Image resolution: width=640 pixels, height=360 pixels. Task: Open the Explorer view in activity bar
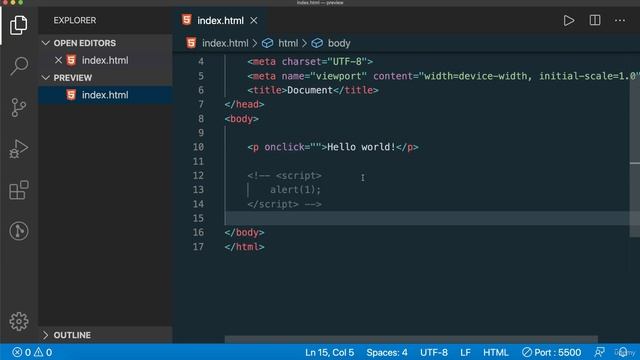[19, 25]
